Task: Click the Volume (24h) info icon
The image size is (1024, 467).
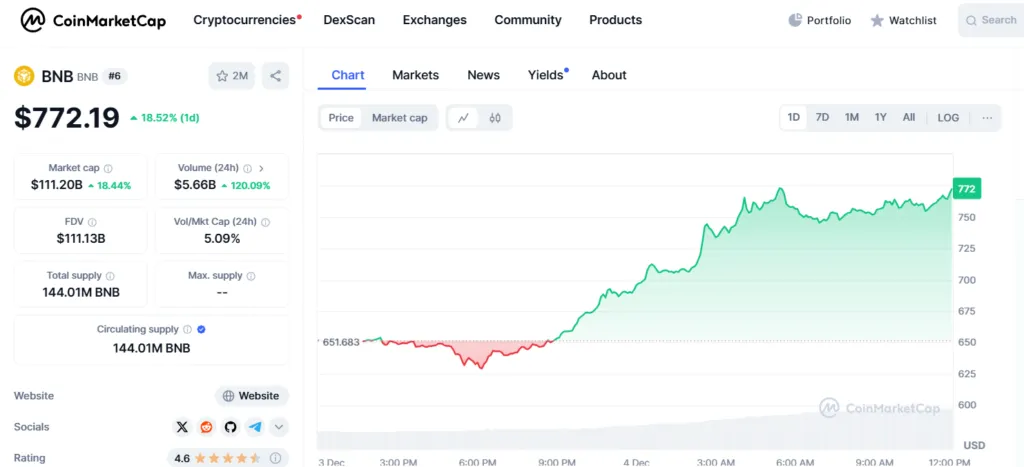Action: [248, 168]
